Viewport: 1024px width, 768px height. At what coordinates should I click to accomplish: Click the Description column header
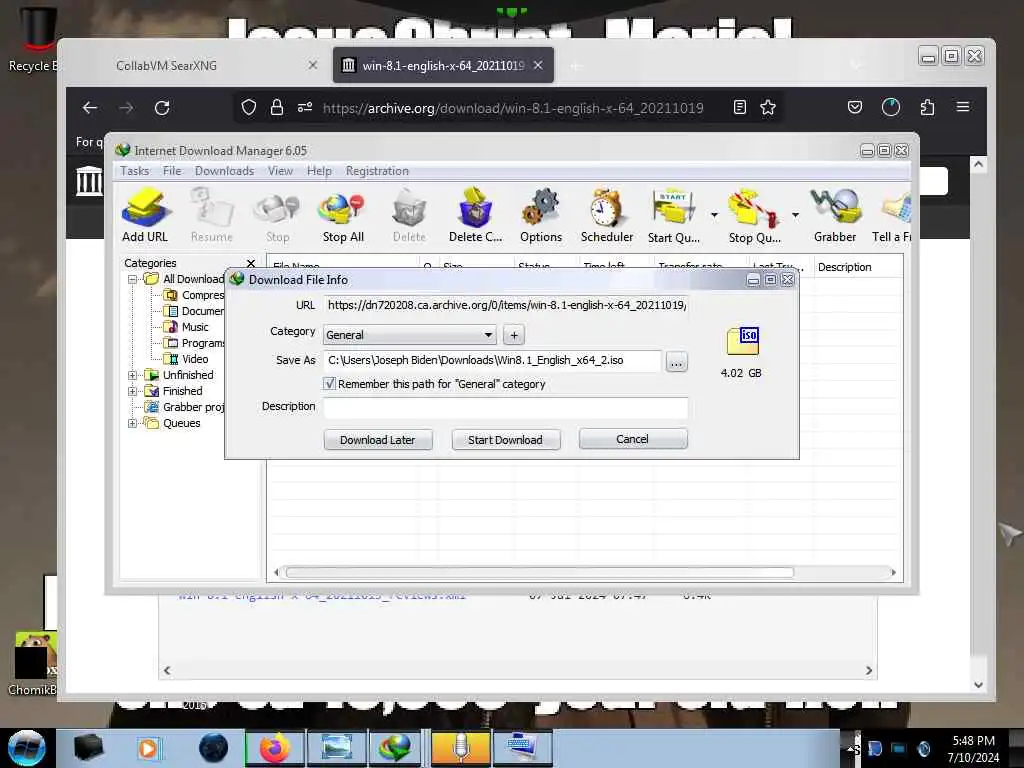pos(845,267)
